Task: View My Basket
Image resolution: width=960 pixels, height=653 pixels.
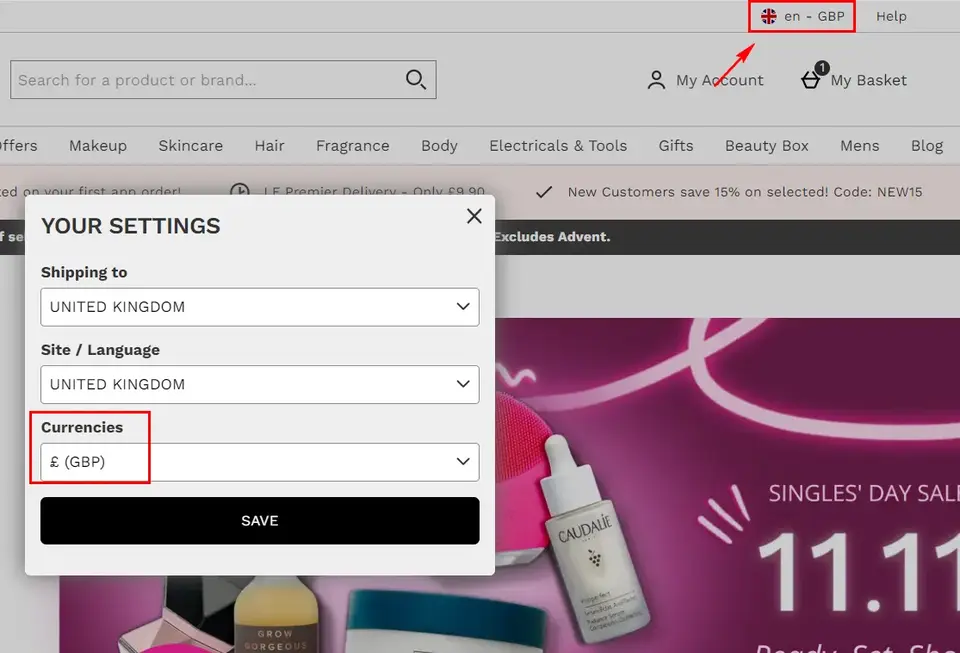Action: [853, 77]
